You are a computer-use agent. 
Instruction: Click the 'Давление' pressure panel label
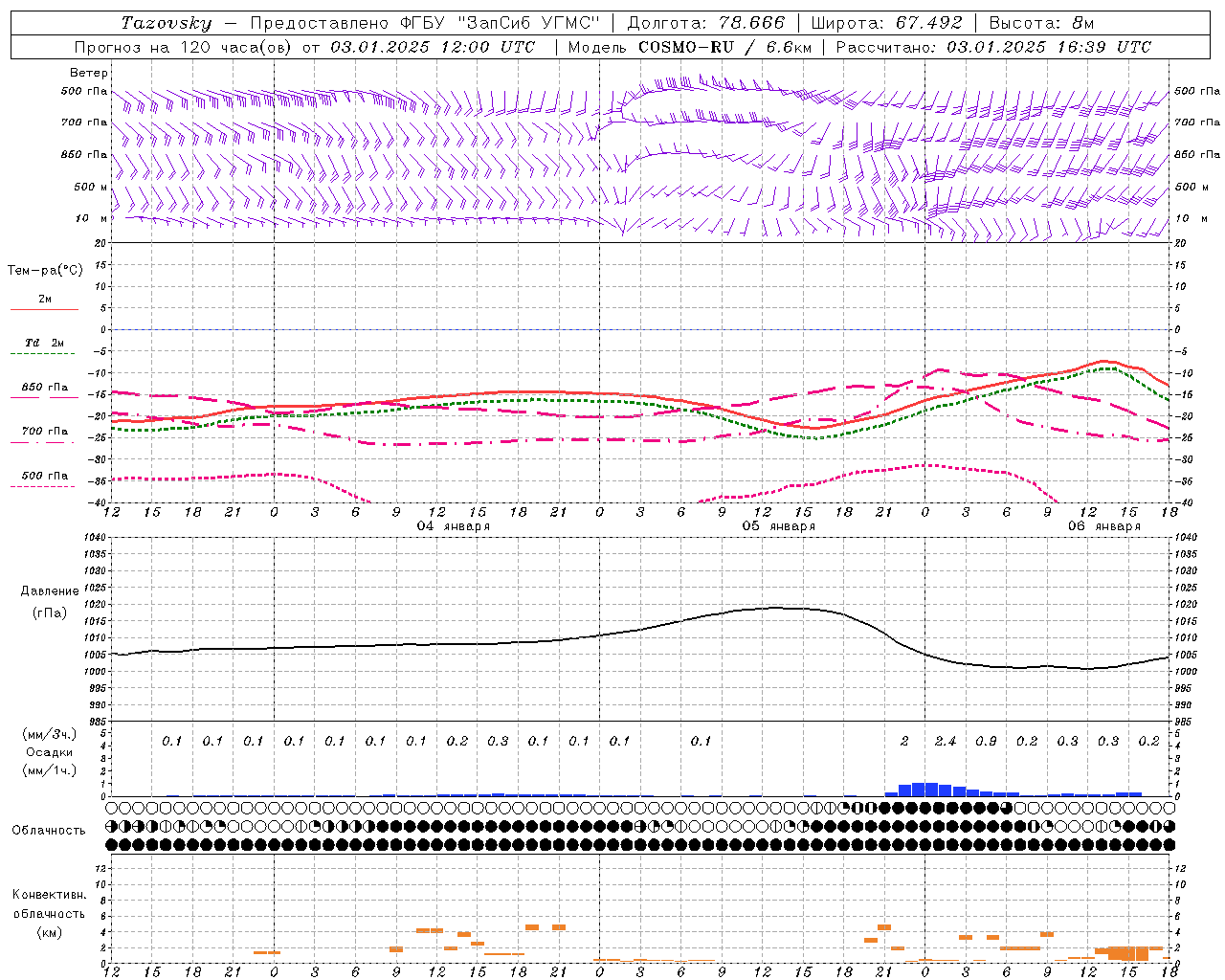click(49, 590)
